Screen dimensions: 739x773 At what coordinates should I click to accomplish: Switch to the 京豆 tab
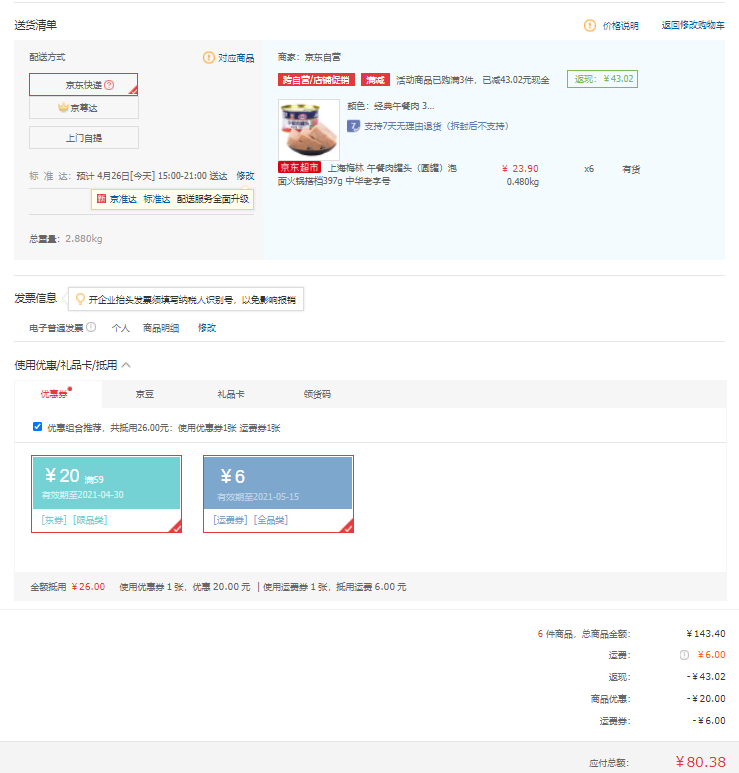click(145, 394)
